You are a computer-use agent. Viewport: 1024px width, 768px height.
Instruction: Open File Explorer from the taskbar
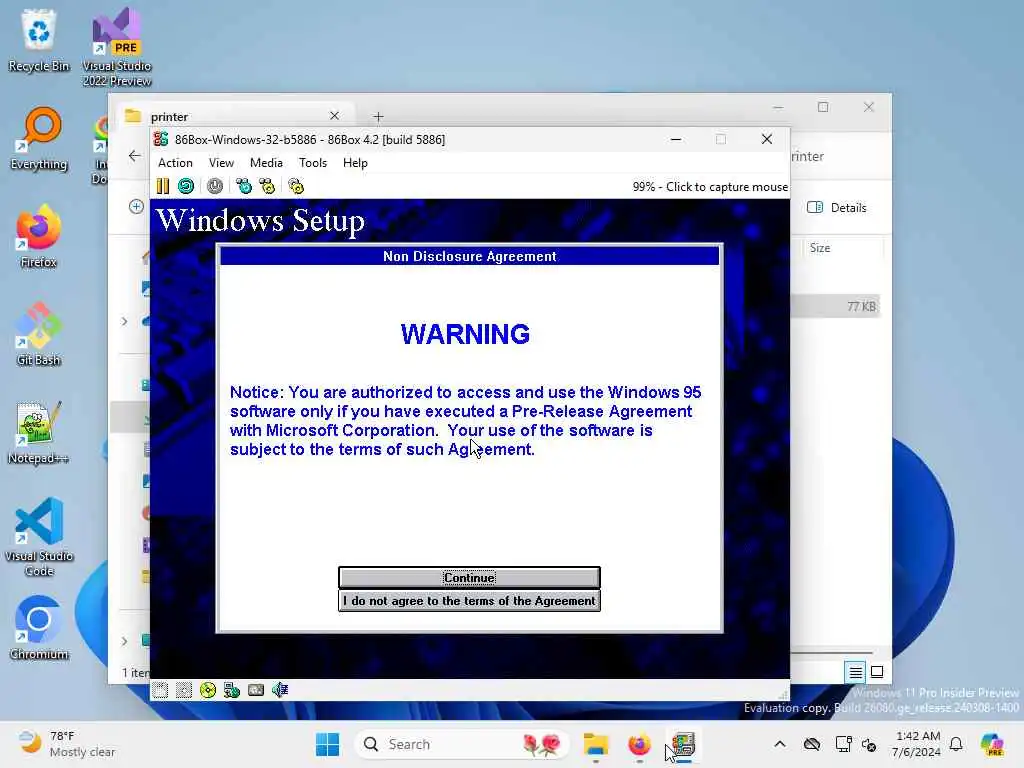pos(596,744)
